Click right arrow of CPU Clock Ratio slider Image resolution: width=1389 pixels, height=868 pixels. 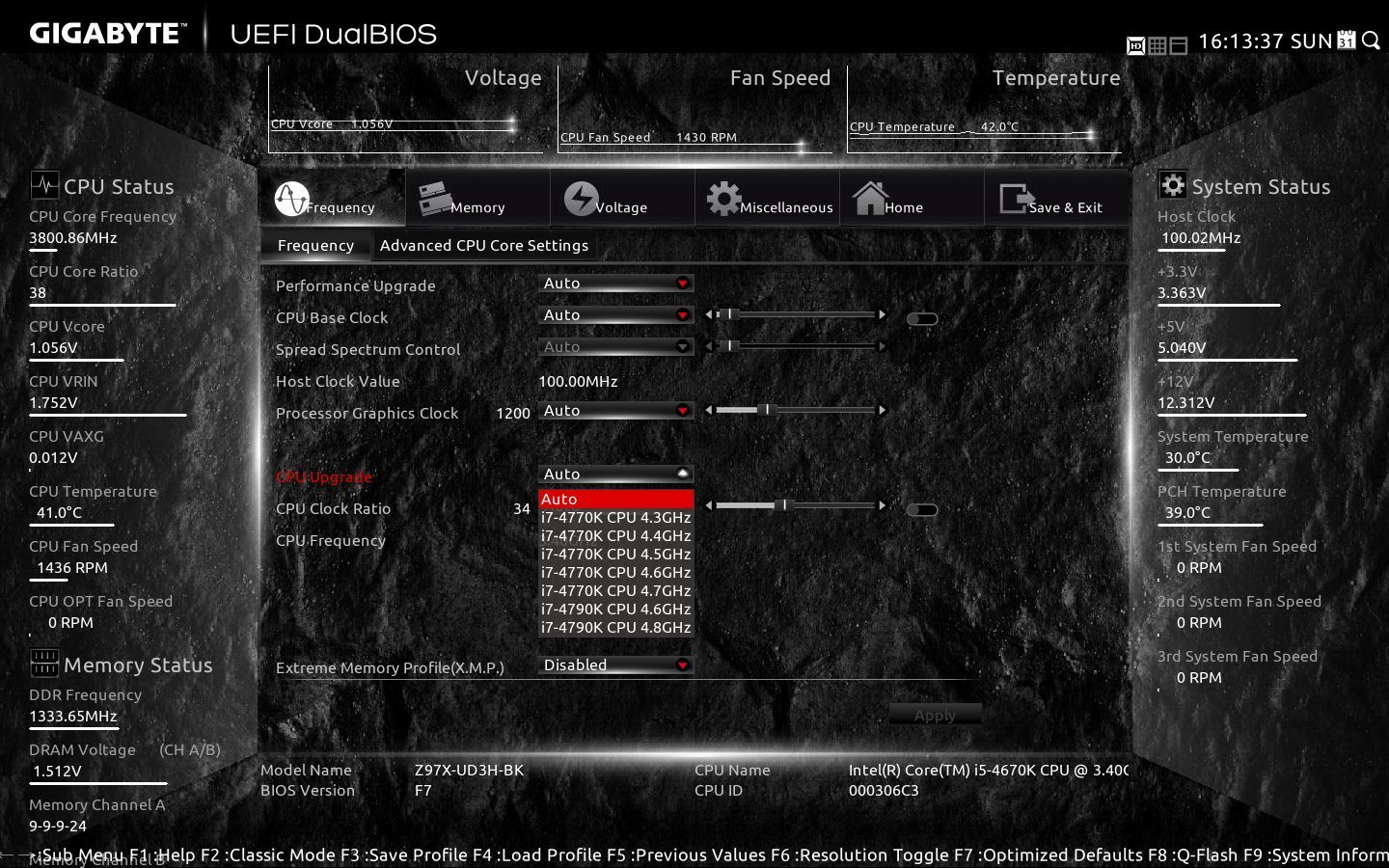click(x=882, y=505)
